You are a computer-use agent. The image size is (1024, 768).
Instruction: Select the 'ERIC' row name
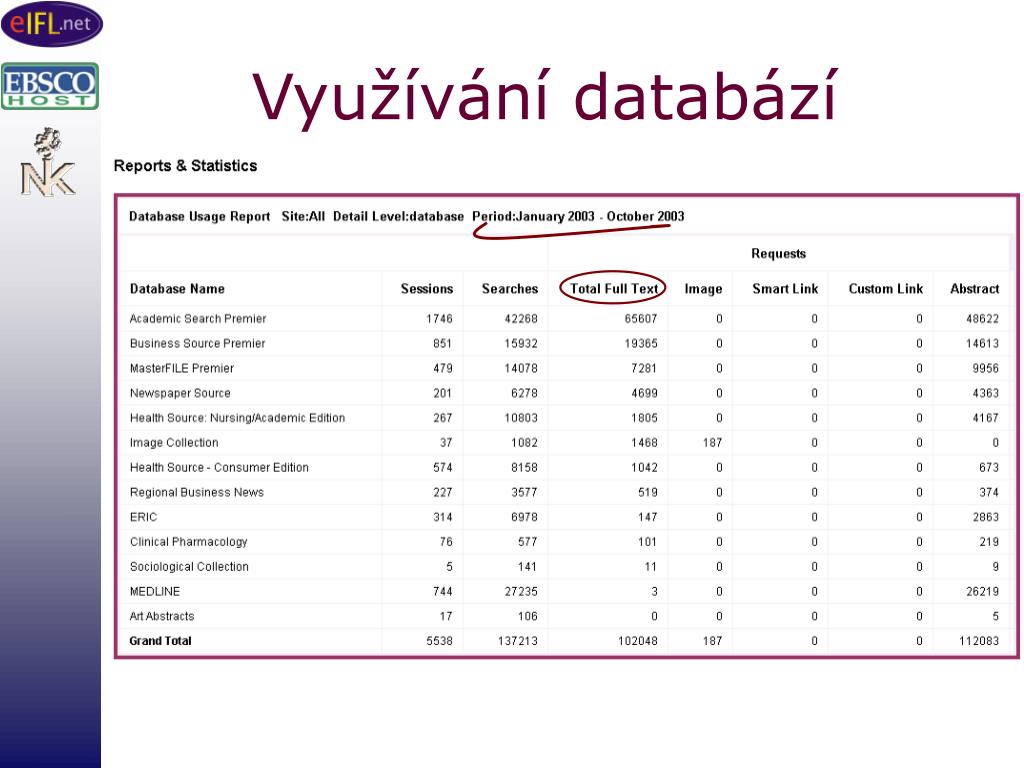(x=143, y=517)
